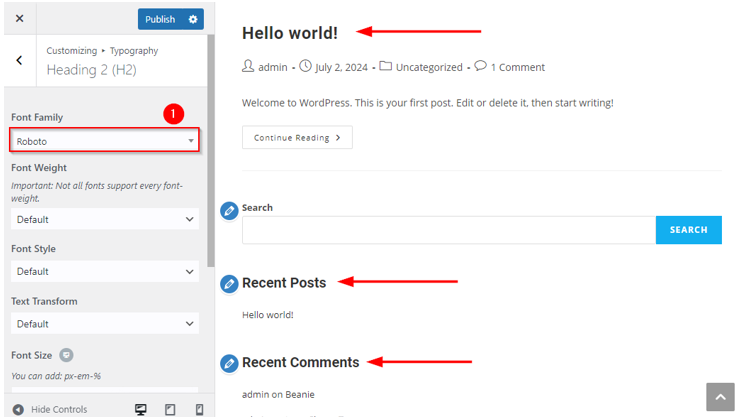
Task: Click the Continue Reading button
Action: pos(297,137)
